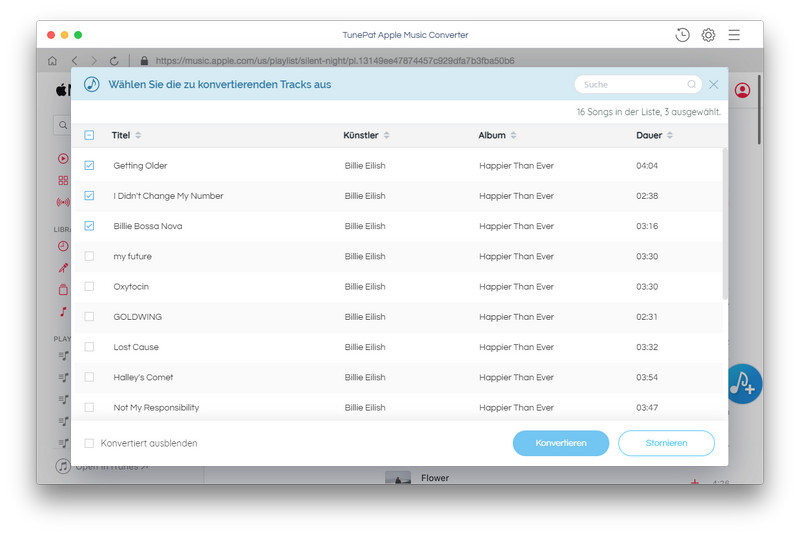800x536 pixels.
Task: Go to home page icon
Action: click(x=52, y=61)
